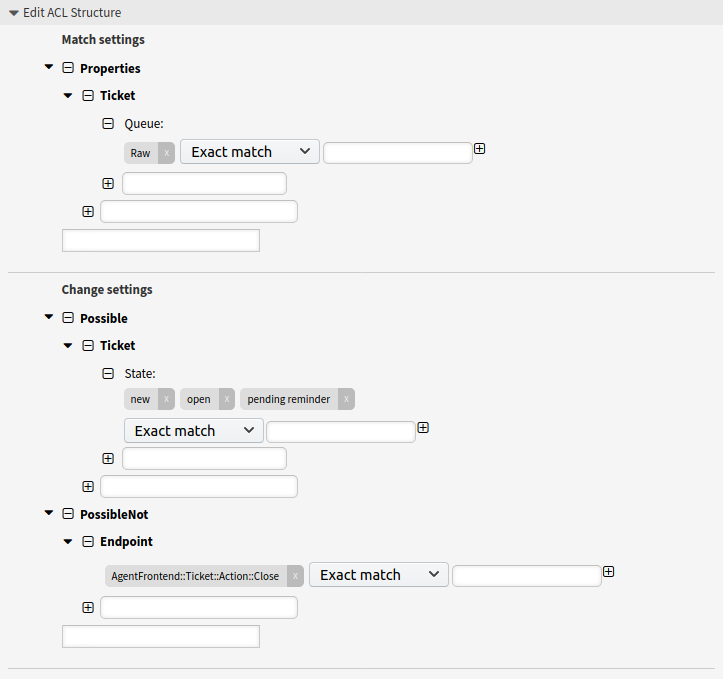Click the minus icon beside State

point(108,373)
